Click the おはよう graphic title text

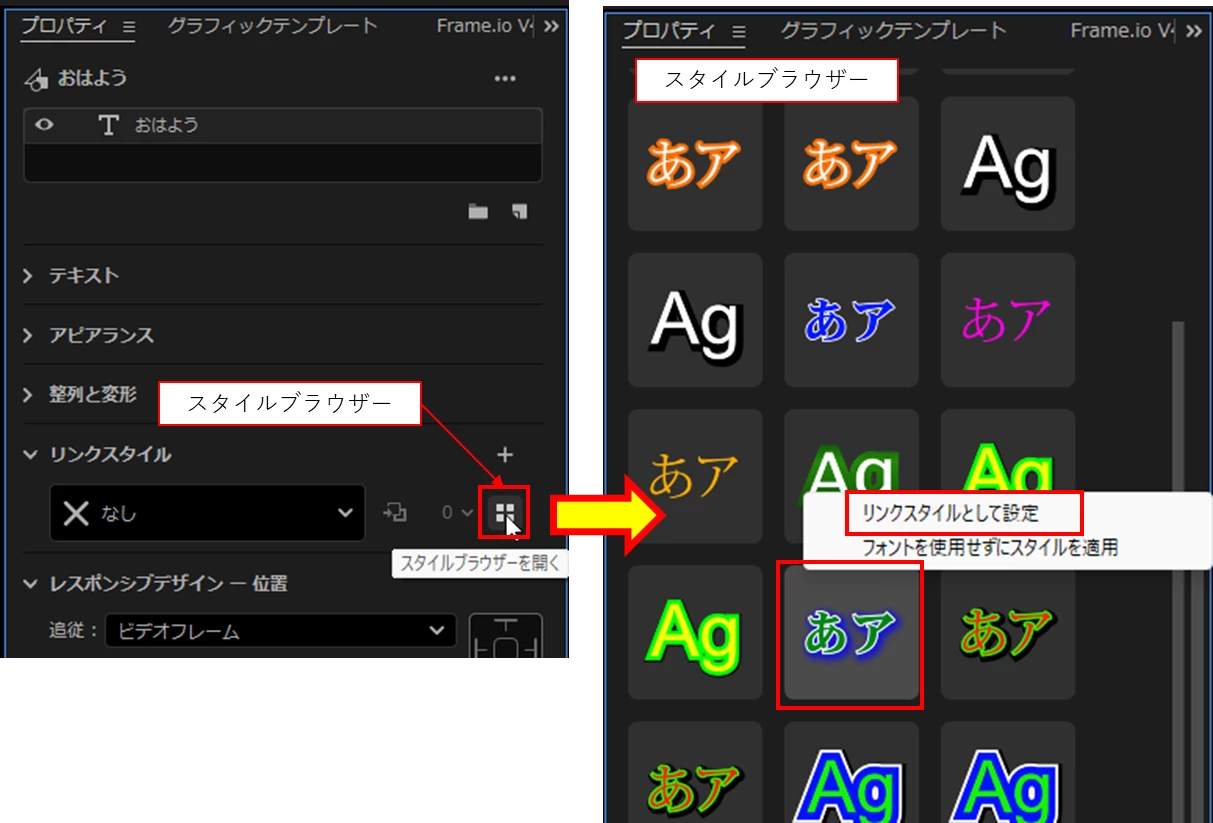click(93, 78)
